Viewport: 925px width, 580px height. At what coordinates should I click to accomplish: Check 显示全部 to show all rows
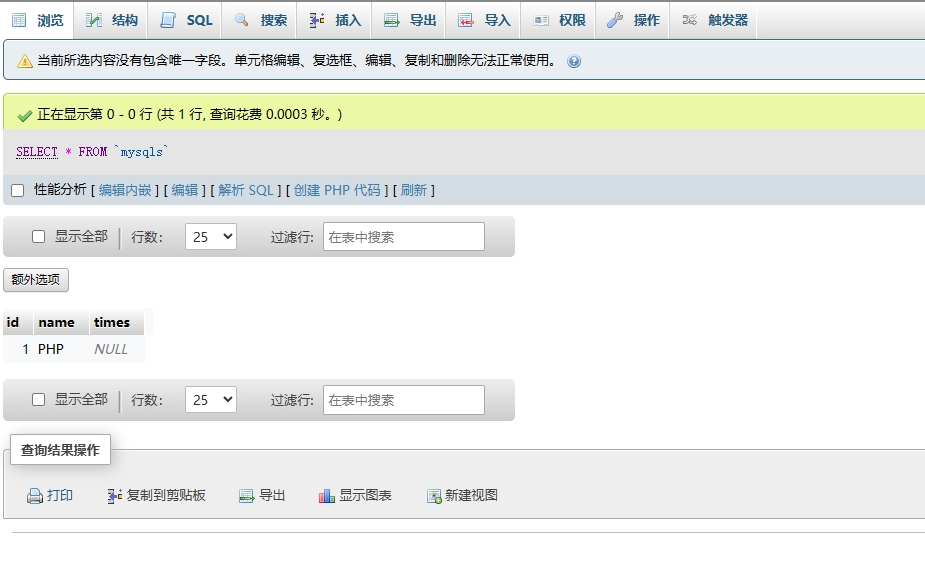coord(38,236)
